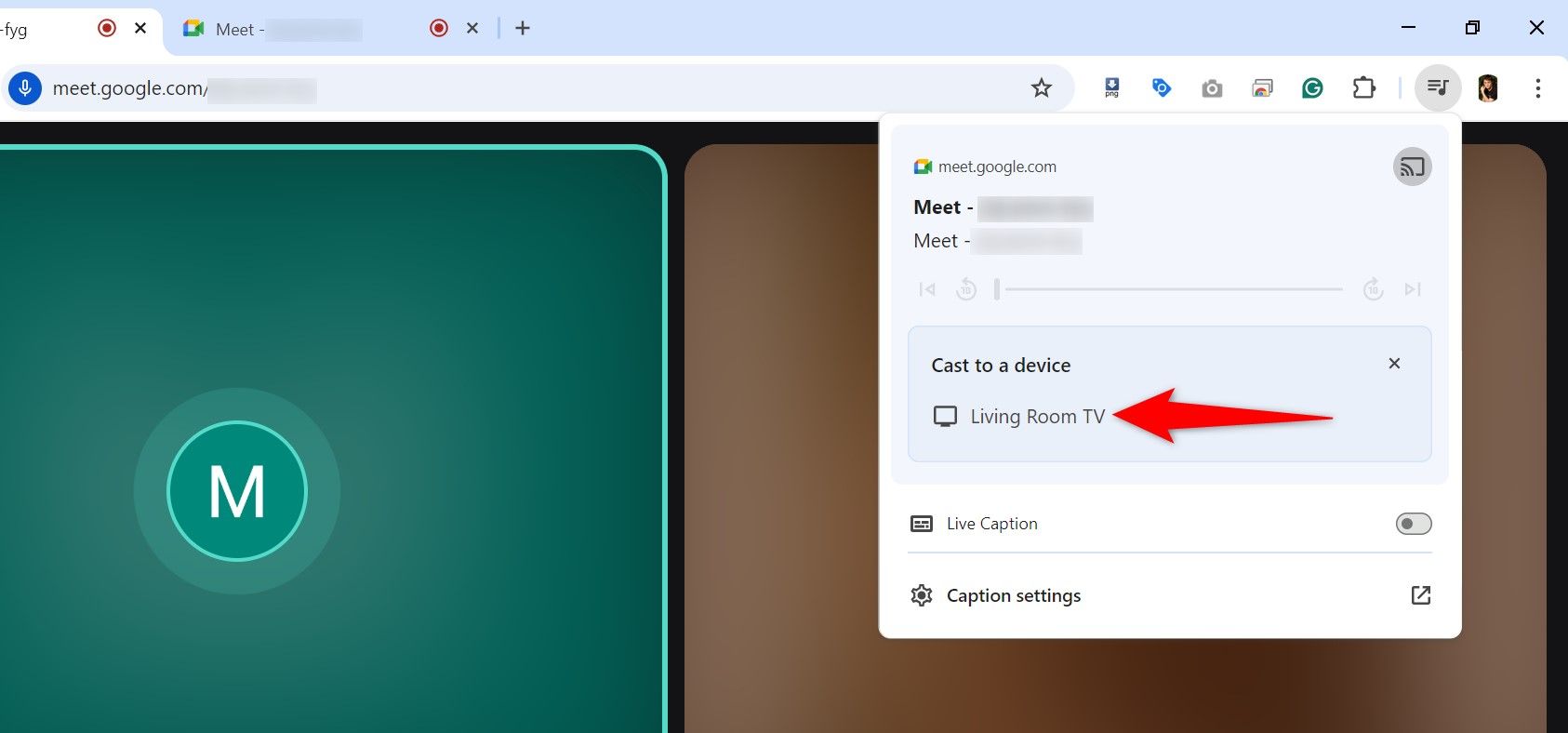Open a new tab with plus button

point(523,29)
